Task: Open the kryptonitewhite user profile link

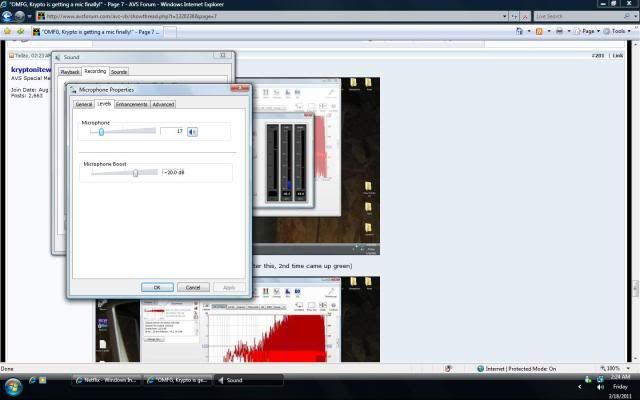Action: tap(31, 70)
